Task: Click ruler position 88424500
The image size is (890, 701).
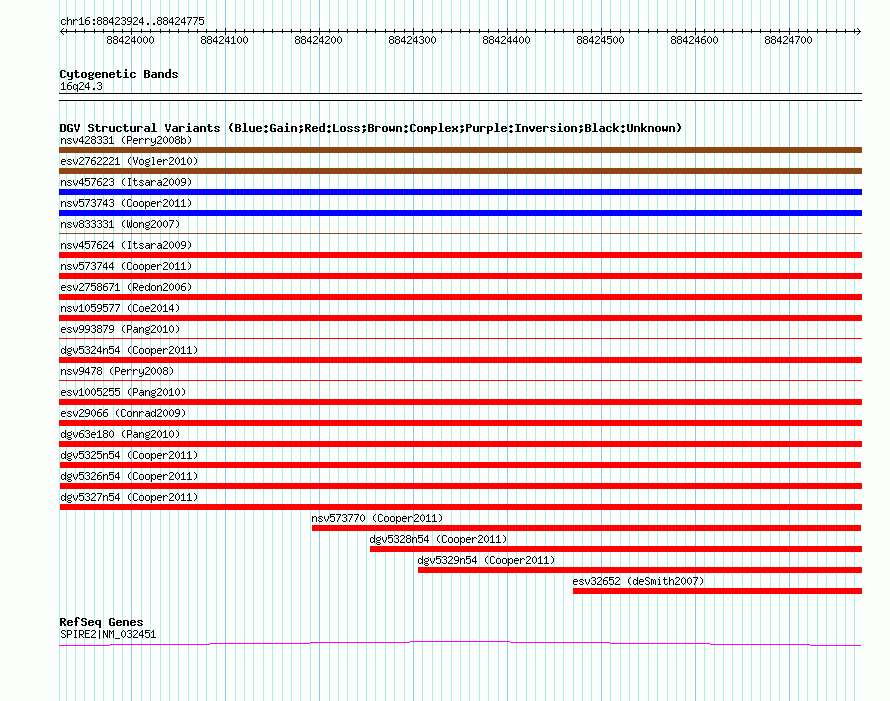Action: (x=601, y=40)
